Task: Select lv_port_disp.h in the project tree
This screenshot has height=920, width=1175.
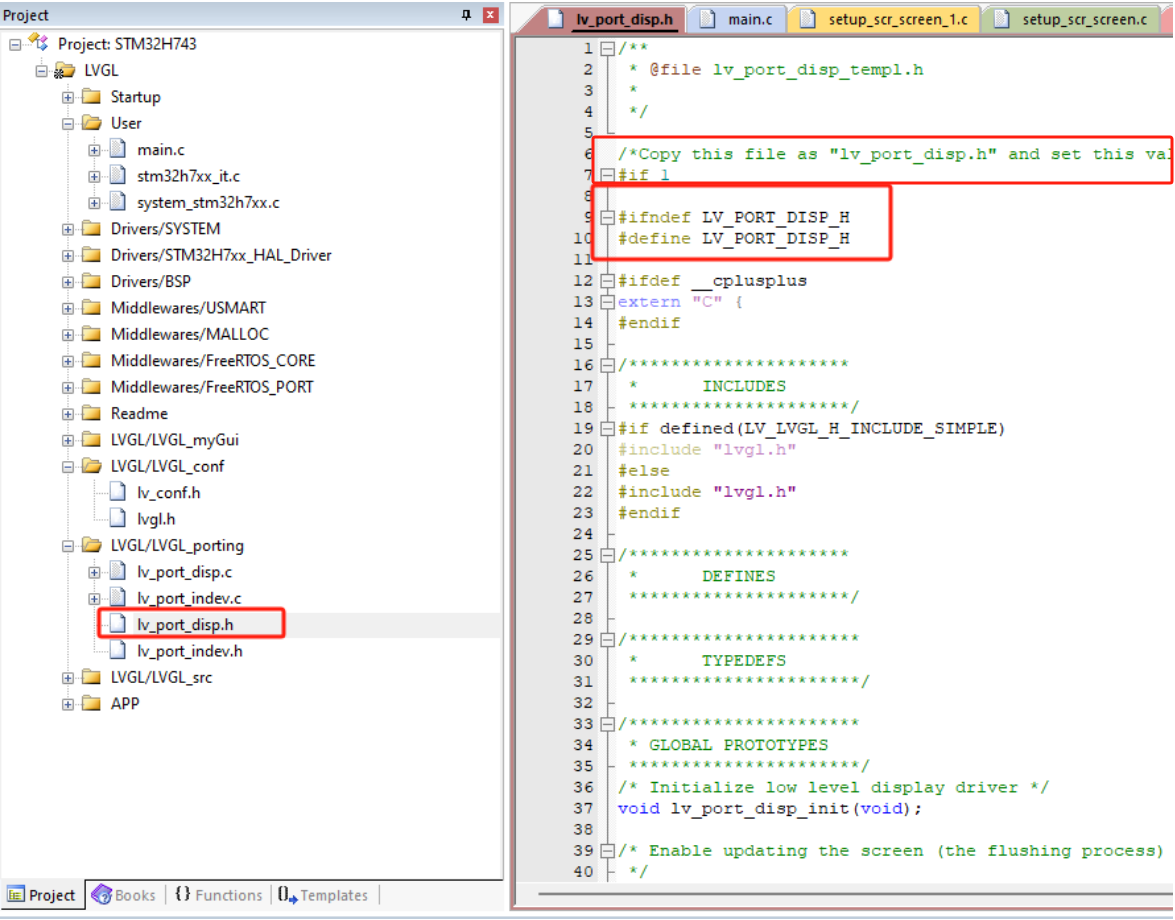Action: [185, 624]
